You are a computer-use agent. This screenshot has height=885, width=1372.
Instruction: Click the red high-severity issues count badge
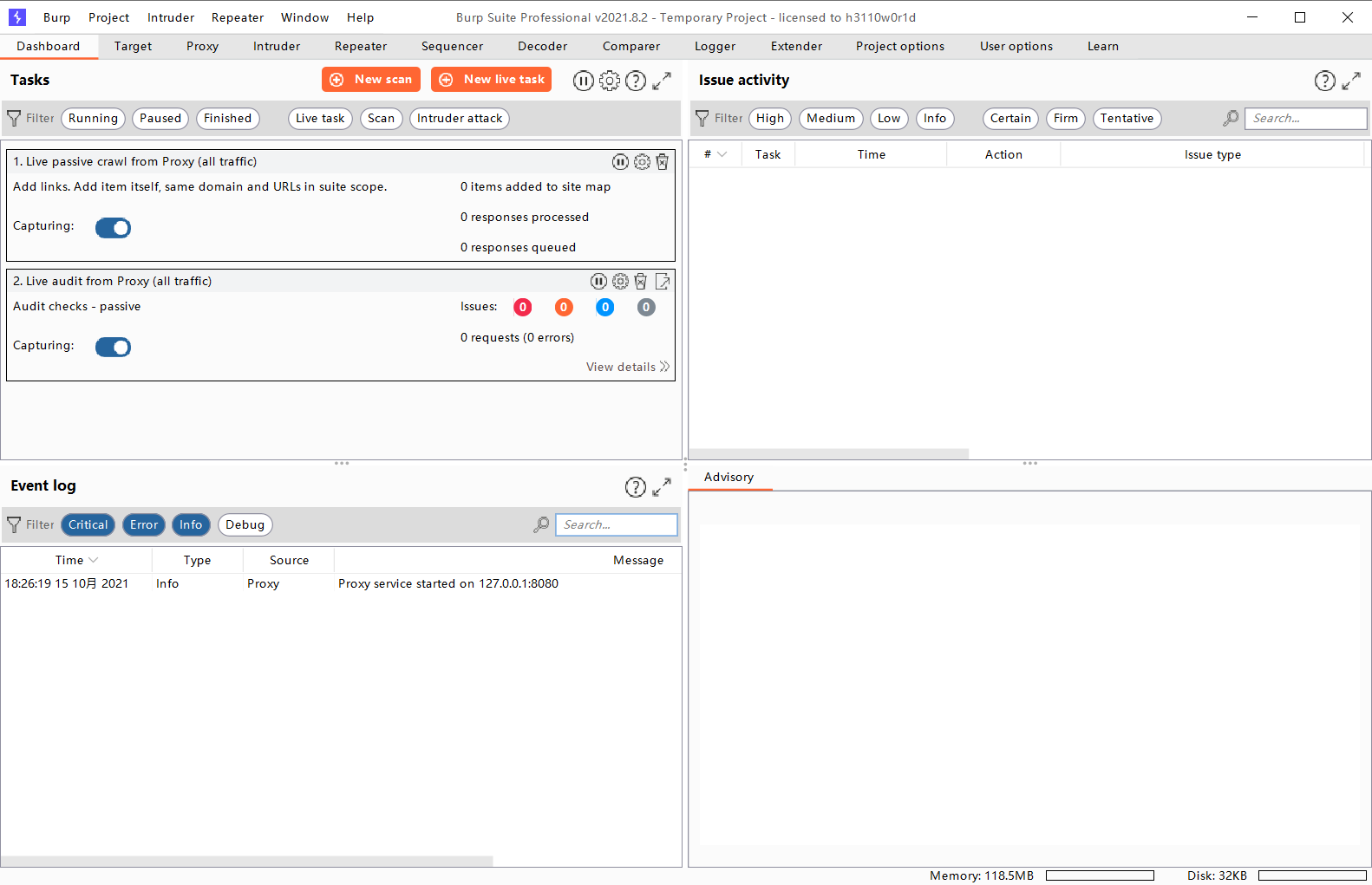click(x=523, y=307)
